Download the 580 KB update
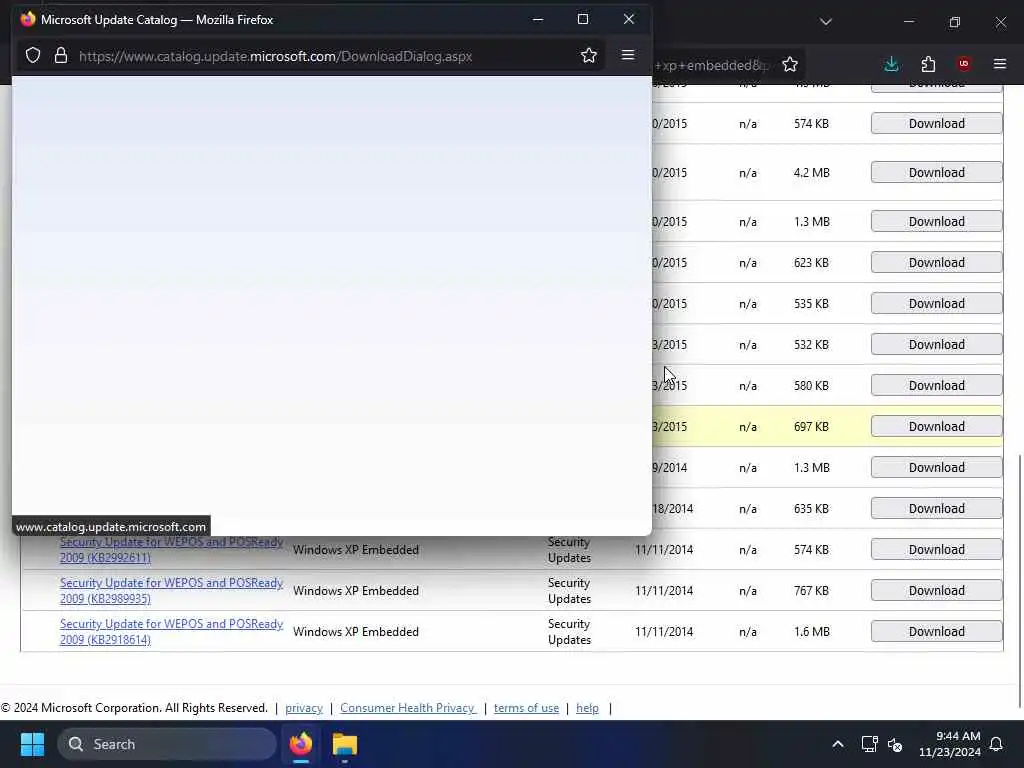 (x=936, y=385)
